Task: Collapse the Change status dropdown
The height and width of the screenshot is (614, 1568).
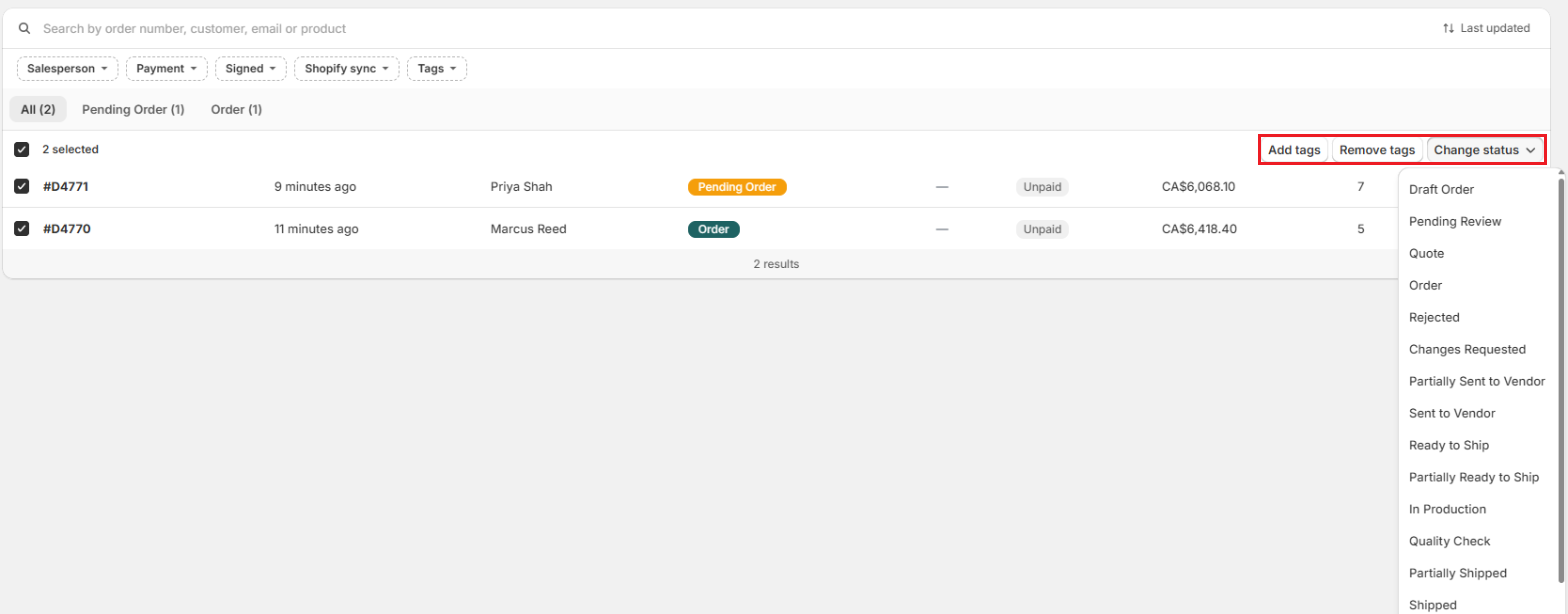Action: point(1485,150)
